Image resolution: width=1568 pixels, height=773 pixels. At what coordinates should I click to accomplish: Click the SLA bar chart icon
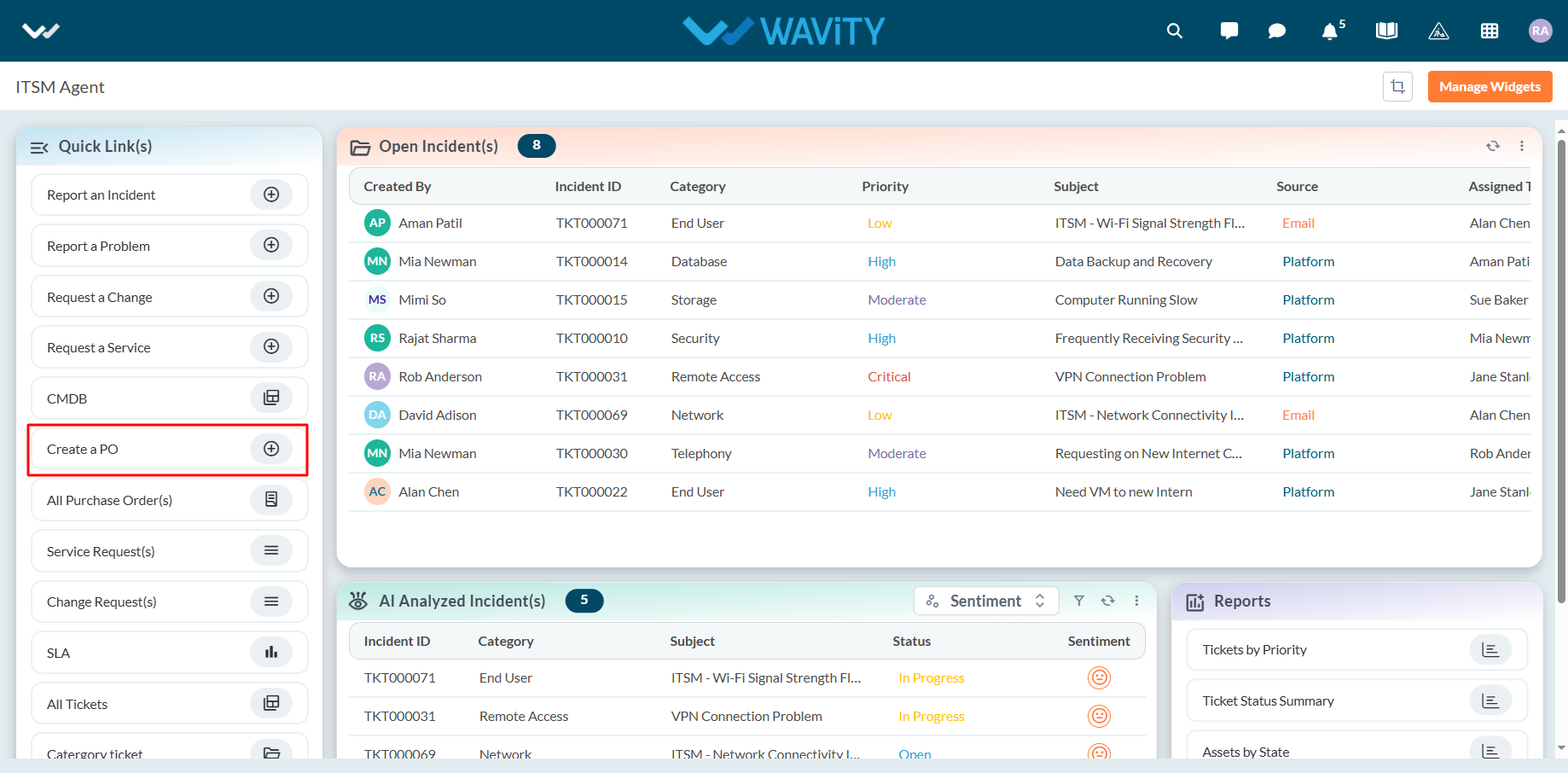coord(271,652)
